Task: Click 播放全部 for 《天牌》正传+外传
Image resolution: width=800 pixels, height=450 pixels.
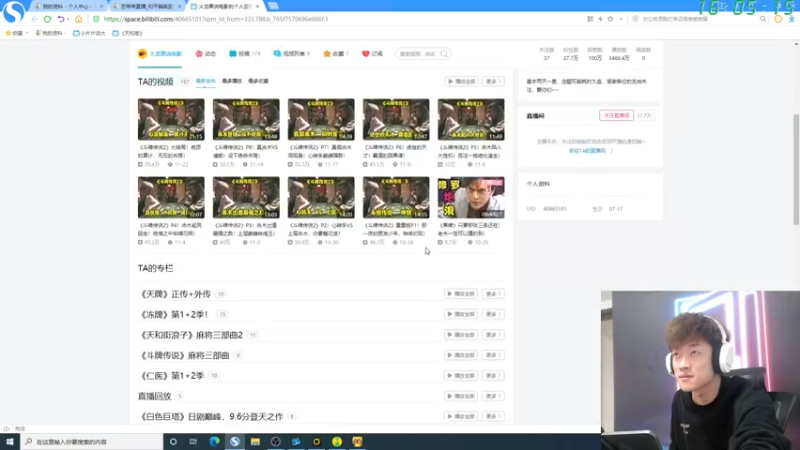Action: click(461, 294)
